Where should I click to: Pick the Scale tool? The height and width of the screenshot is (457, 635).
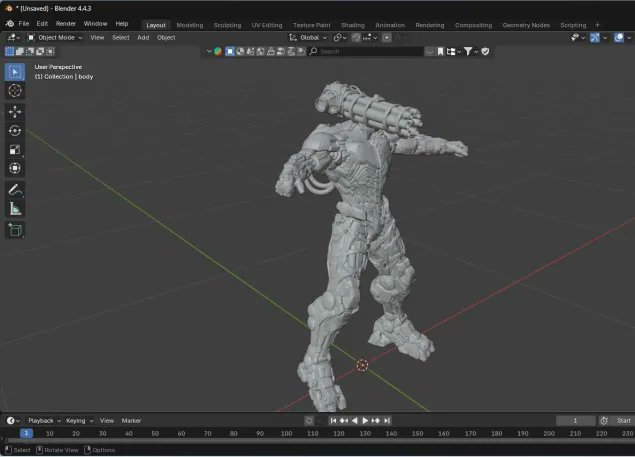click(x=15, y=149)
